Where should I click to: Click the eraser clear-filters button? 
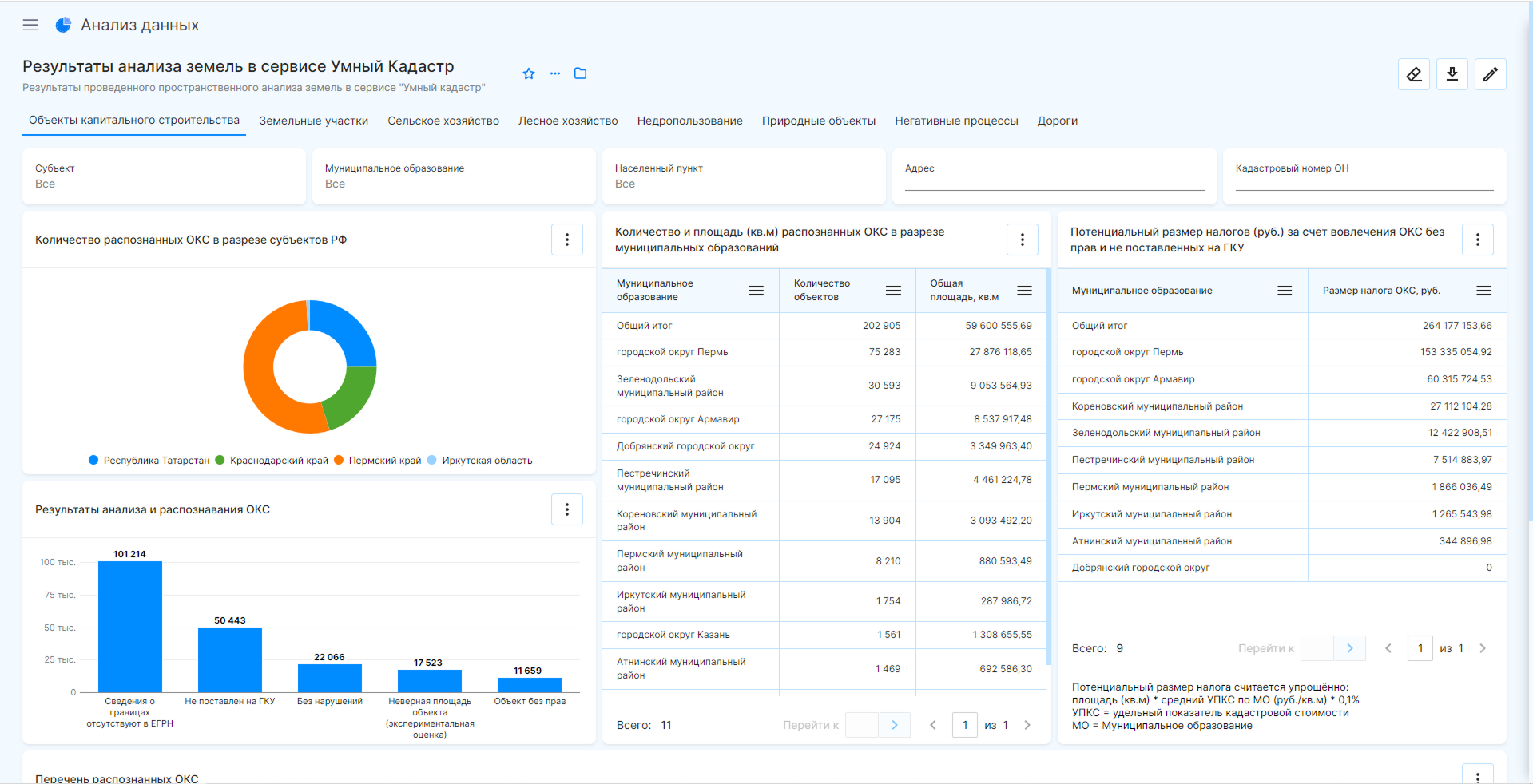(x=1414, y=74)
